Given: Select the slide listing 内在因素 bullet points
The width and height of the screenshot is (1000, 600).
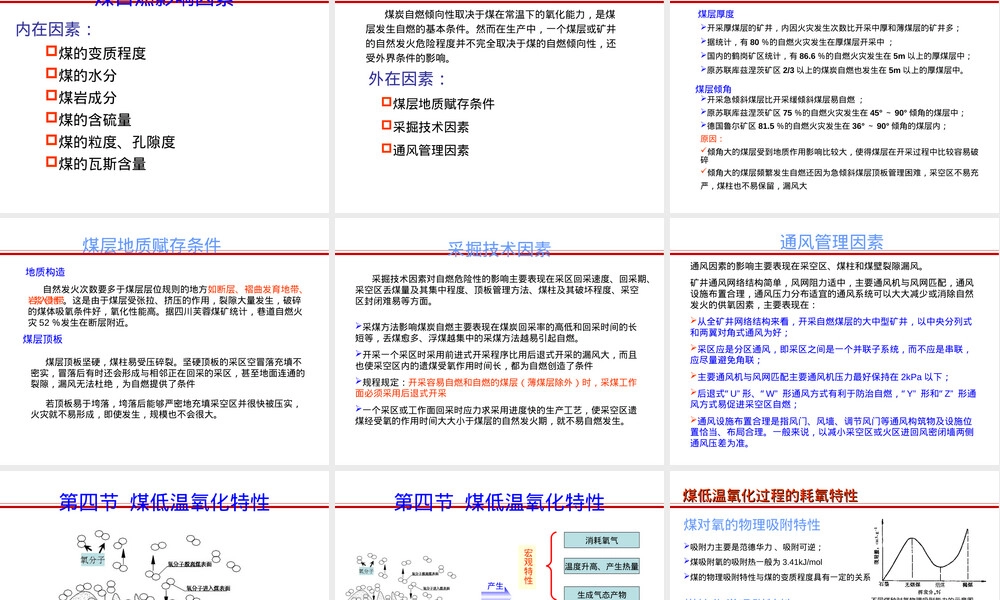Looking at the screenshot, I should click(x=164, y=106).
